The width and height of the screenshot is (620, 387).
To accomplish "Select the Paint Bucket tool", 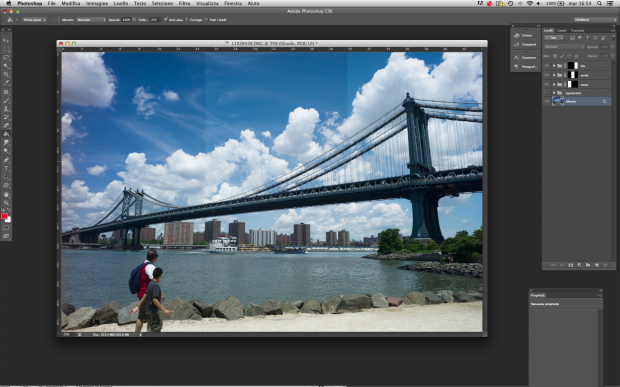I will pyautogui.click(x=6, y=134).
